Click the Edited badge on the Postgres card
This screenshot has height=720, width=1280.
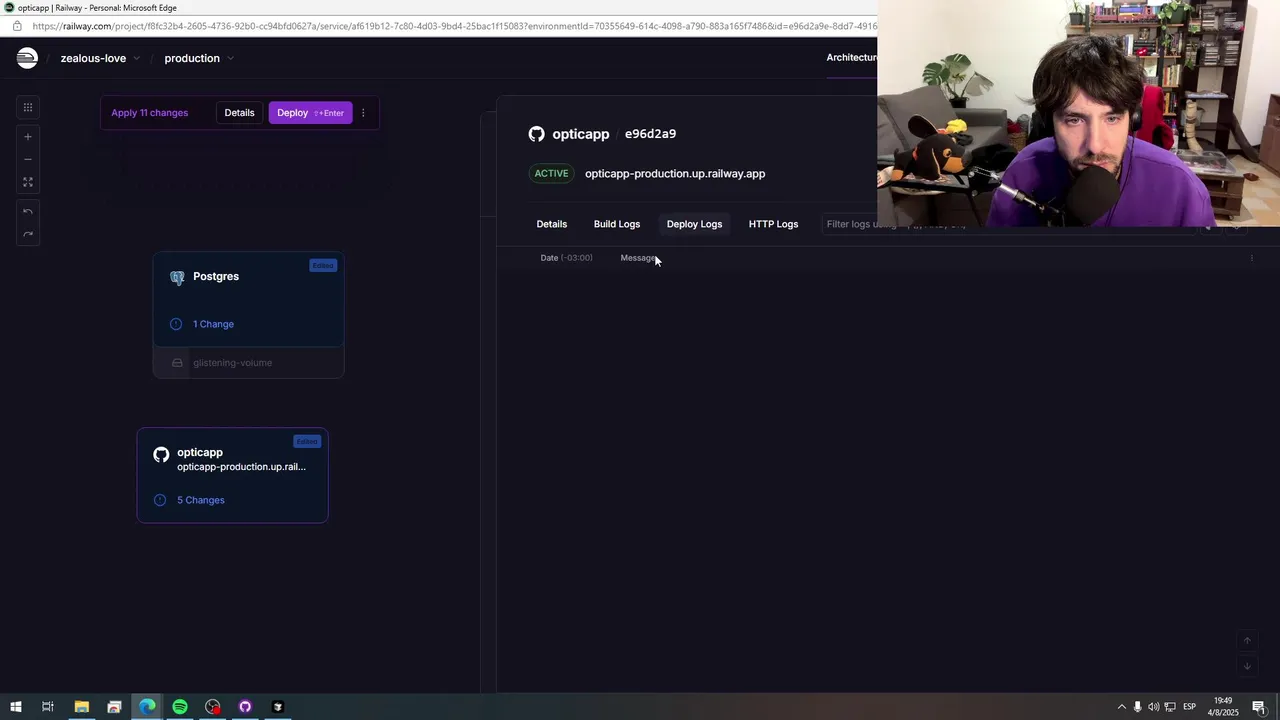point(322,265)
